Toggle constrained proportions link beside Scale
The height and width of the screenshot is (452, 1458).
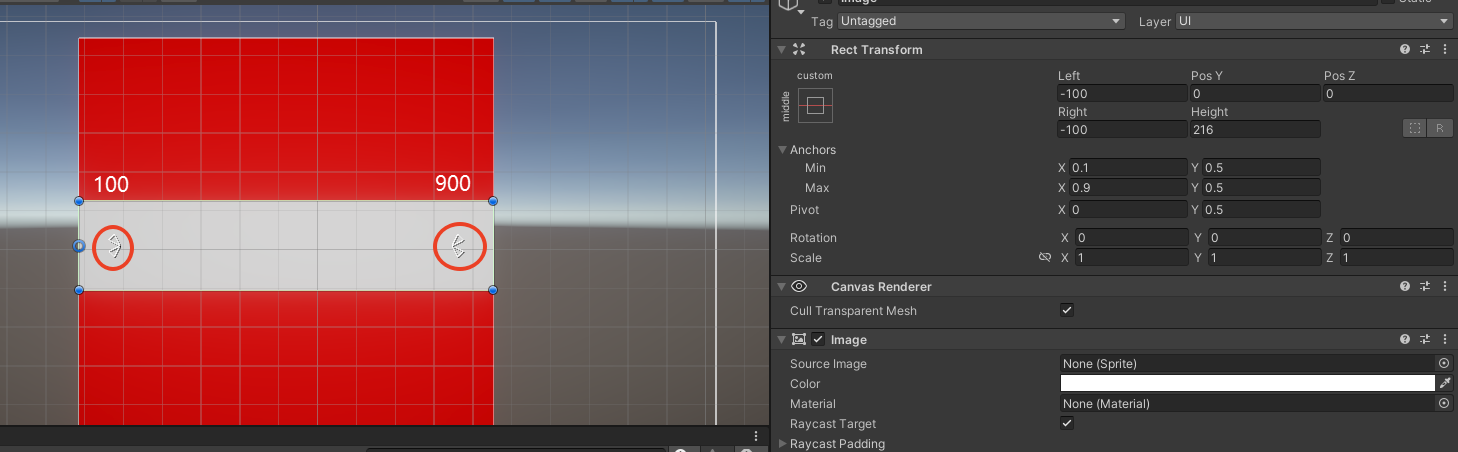click(1045, 258)
